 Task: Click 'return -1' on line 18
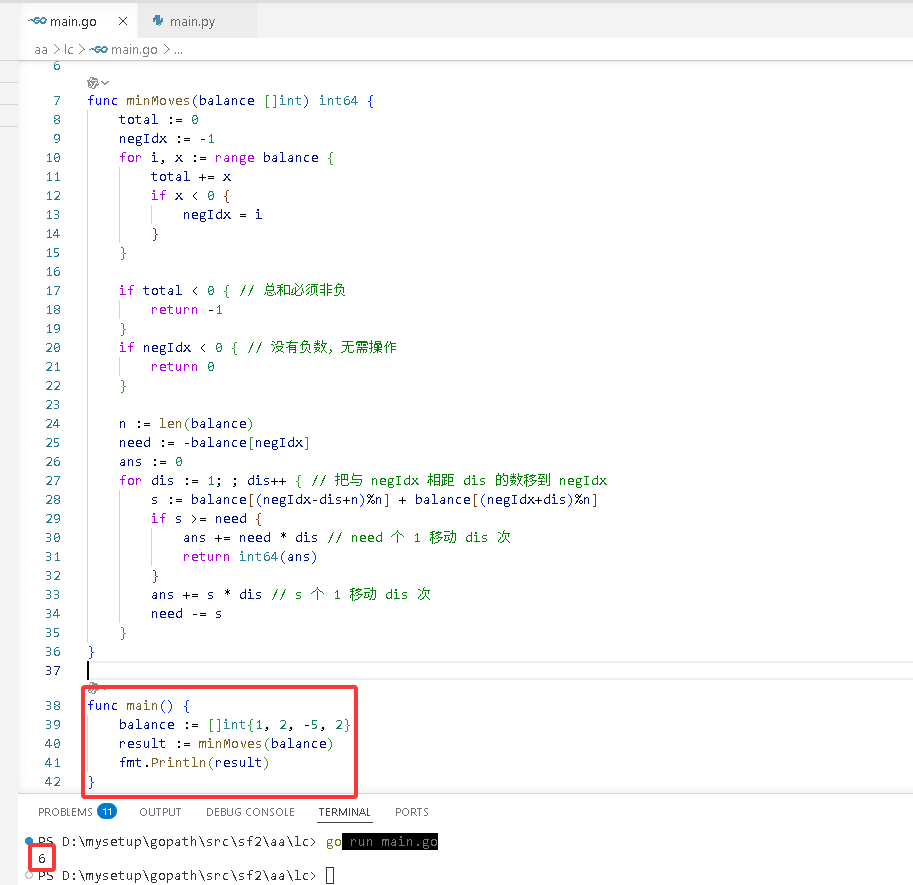click(x=186, y=310)
